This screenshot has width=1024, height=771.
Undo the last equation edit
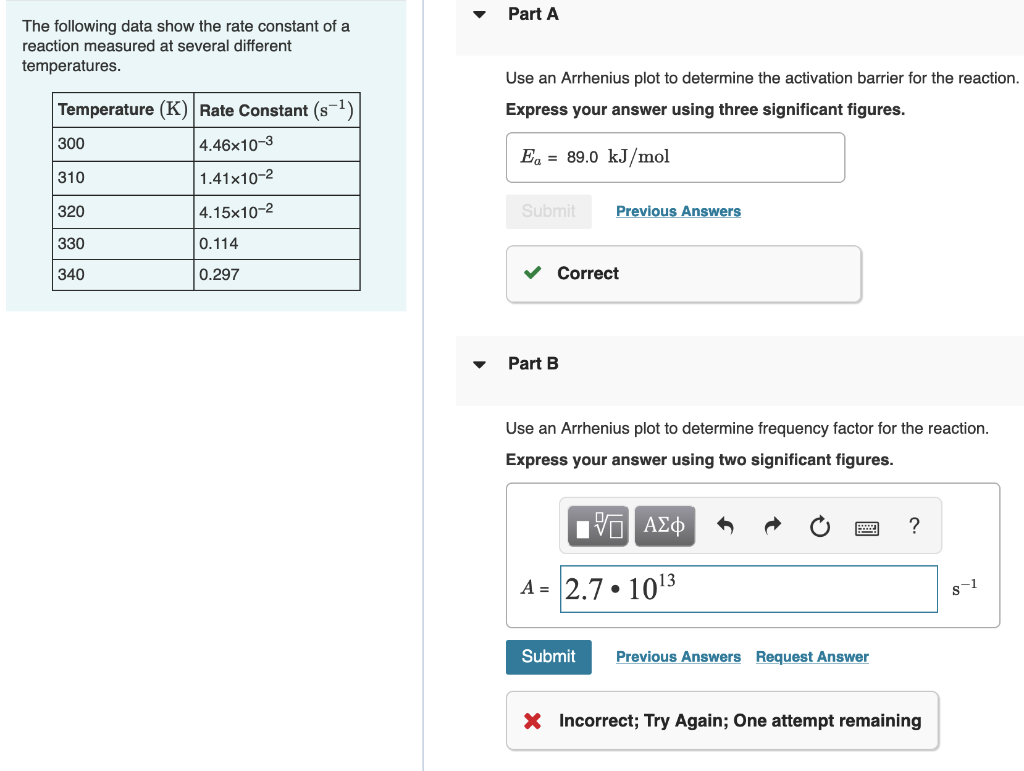coord(724,525)
